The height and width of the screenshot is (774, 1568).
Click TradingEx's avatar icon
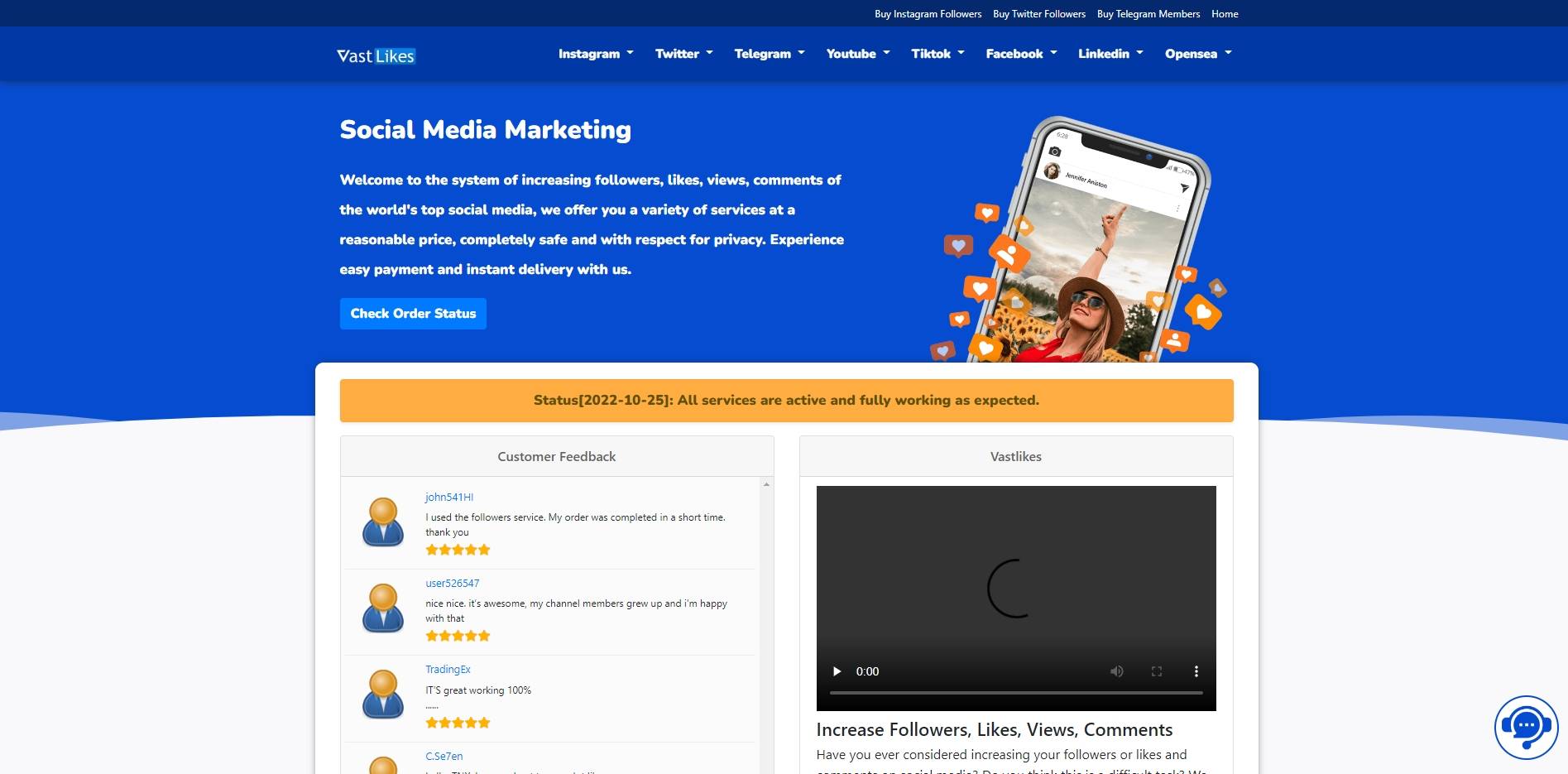point(383,694)
